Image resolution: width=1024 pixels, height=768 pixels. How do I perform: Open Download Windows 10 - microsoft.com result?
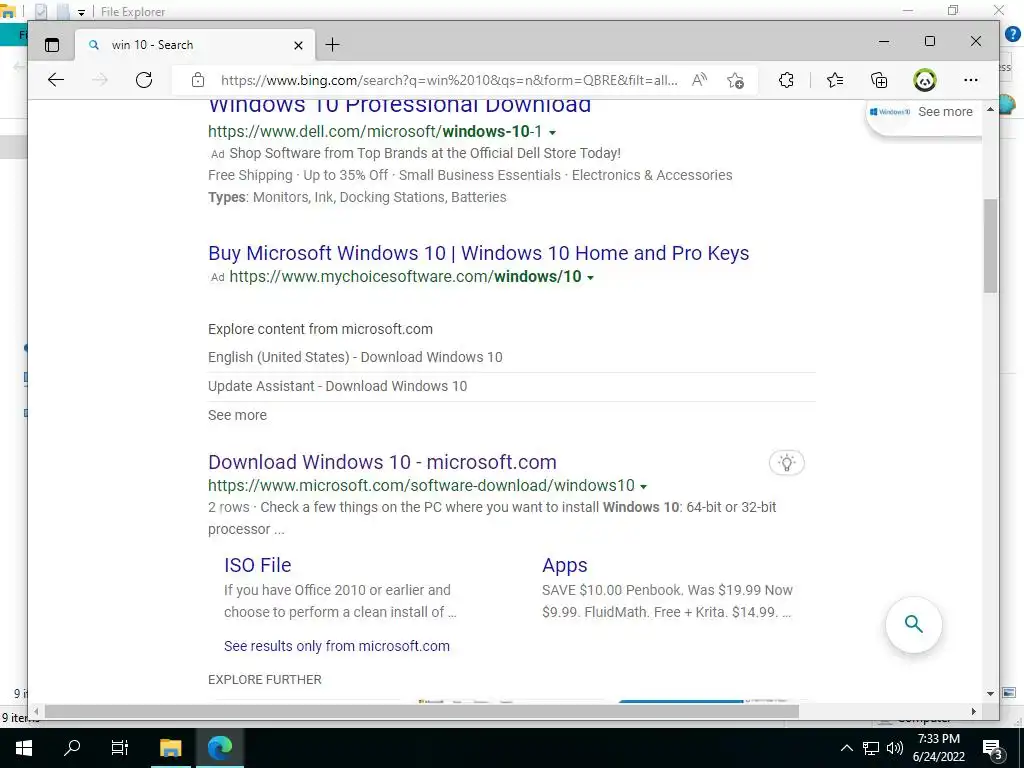tap(382, 462)
